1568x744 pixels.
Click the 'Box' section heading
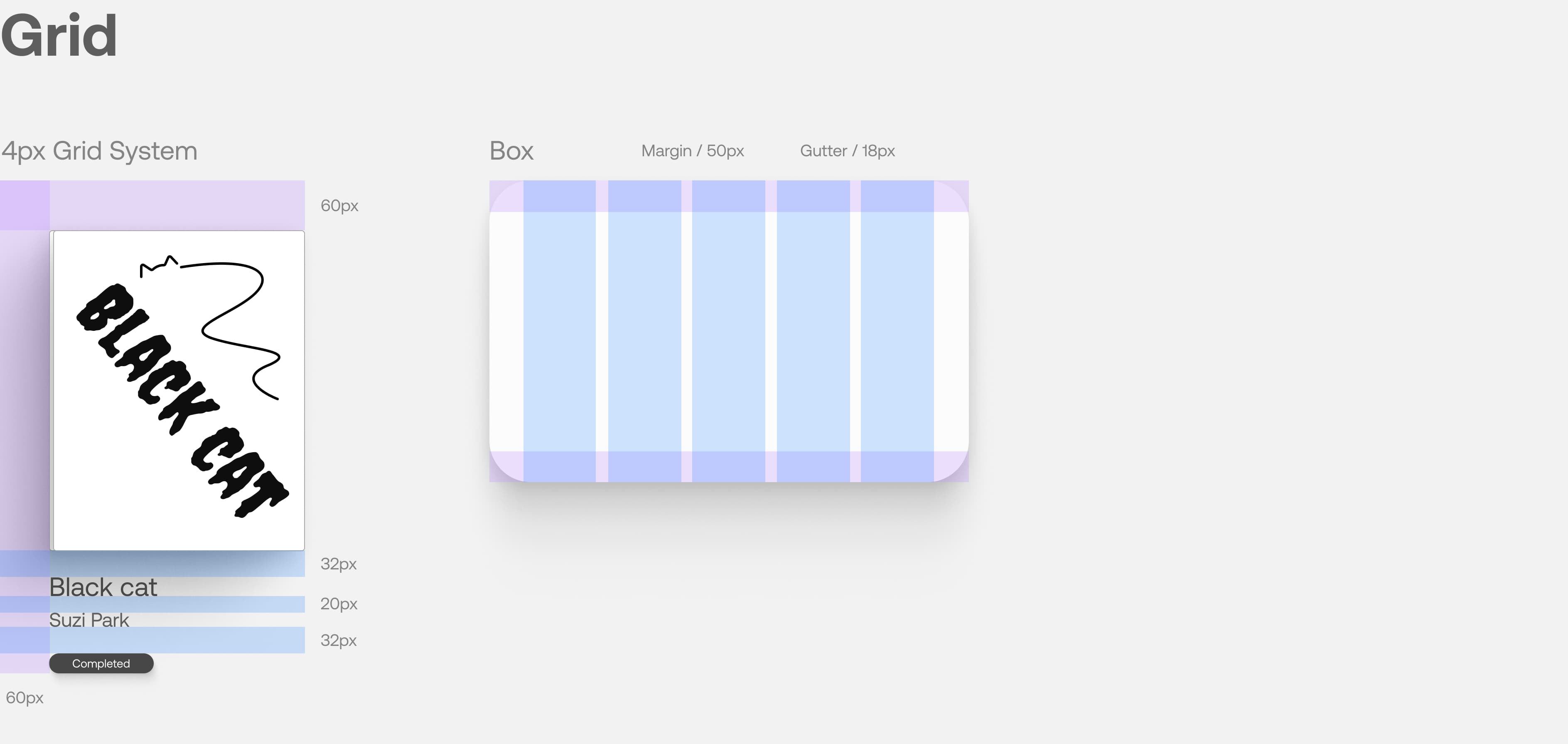511,150
